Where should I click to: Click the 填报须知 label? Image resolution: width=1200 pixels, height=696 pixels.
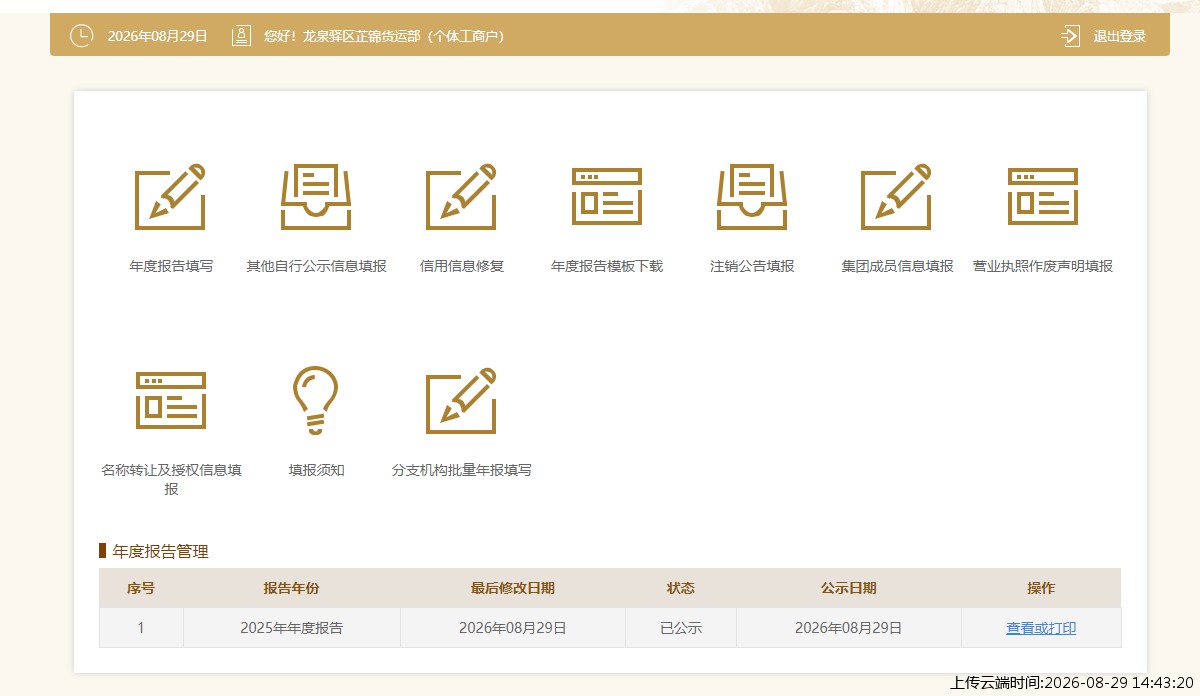316,470
